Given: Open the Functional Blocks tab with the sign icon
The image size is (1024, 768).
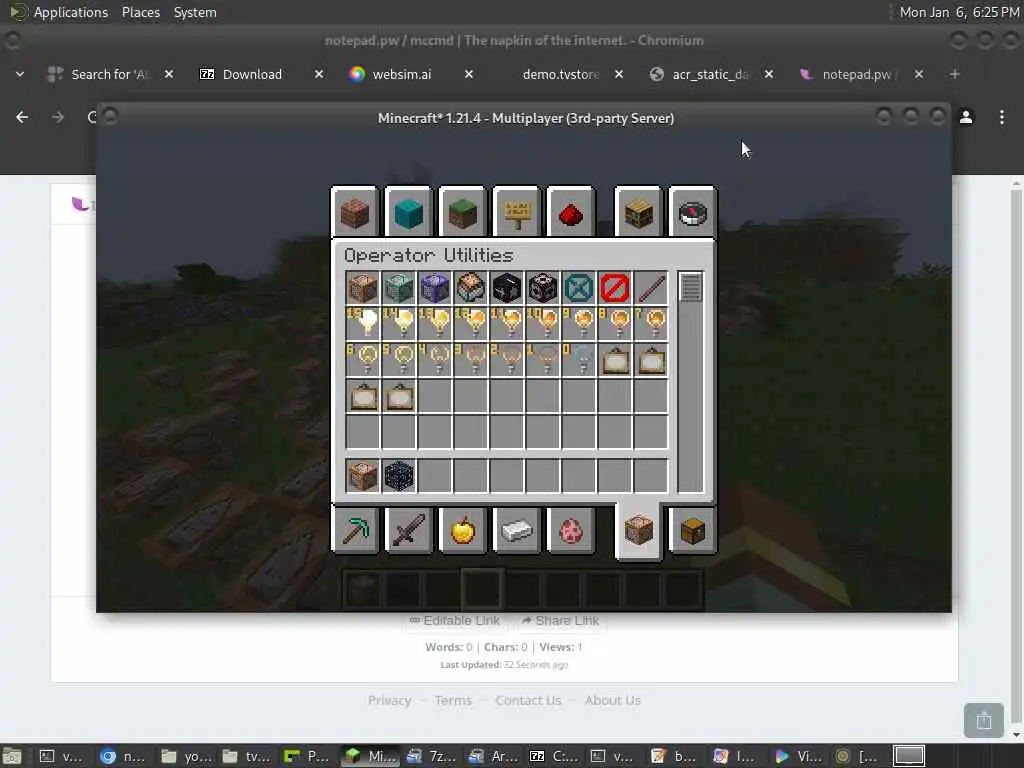Looking at the screenshot, I should pyautogui.click(x=517, y=212).
